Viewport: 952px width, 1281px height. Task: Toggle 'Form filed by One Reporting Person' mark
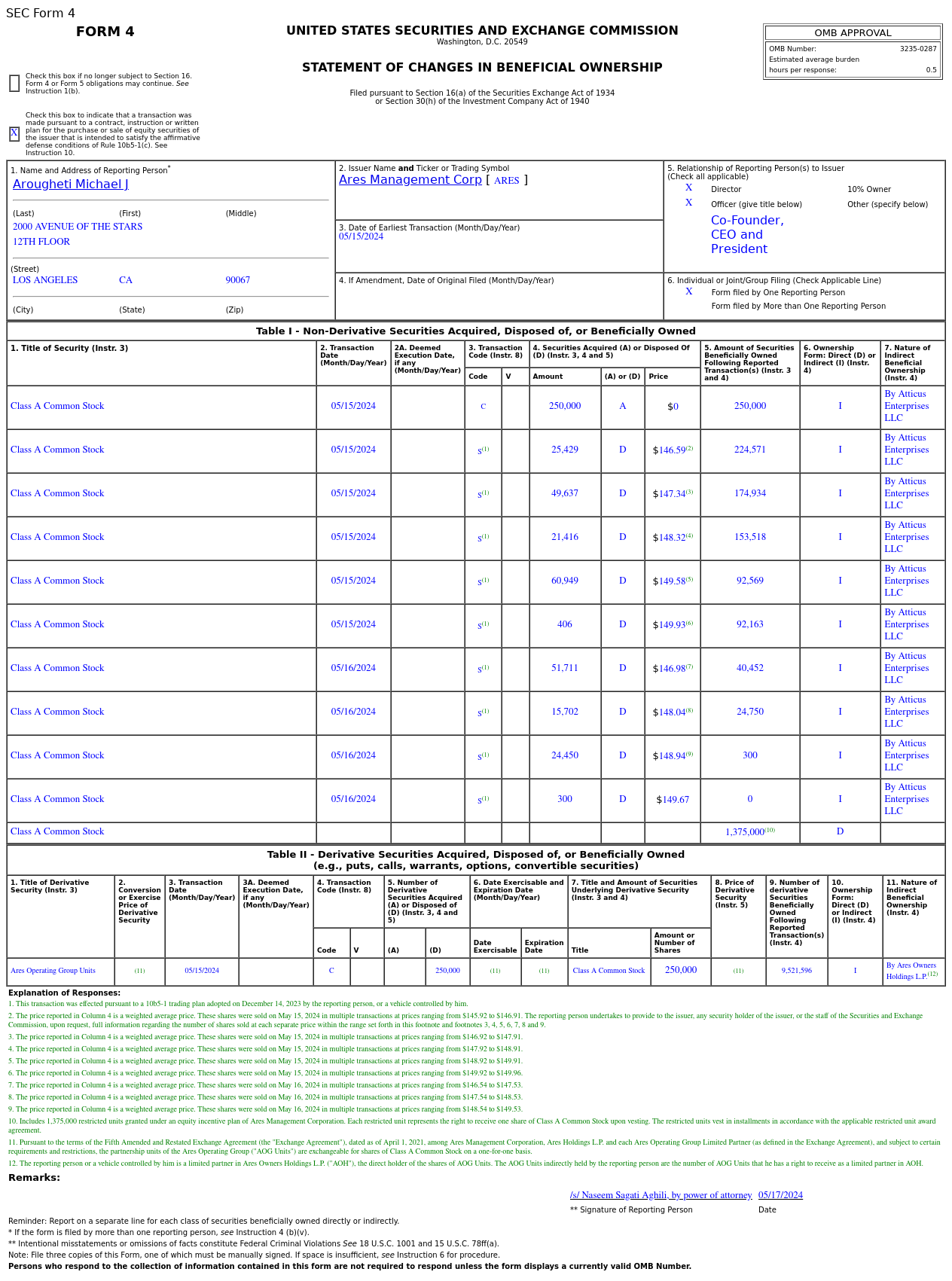click(688, 292)
